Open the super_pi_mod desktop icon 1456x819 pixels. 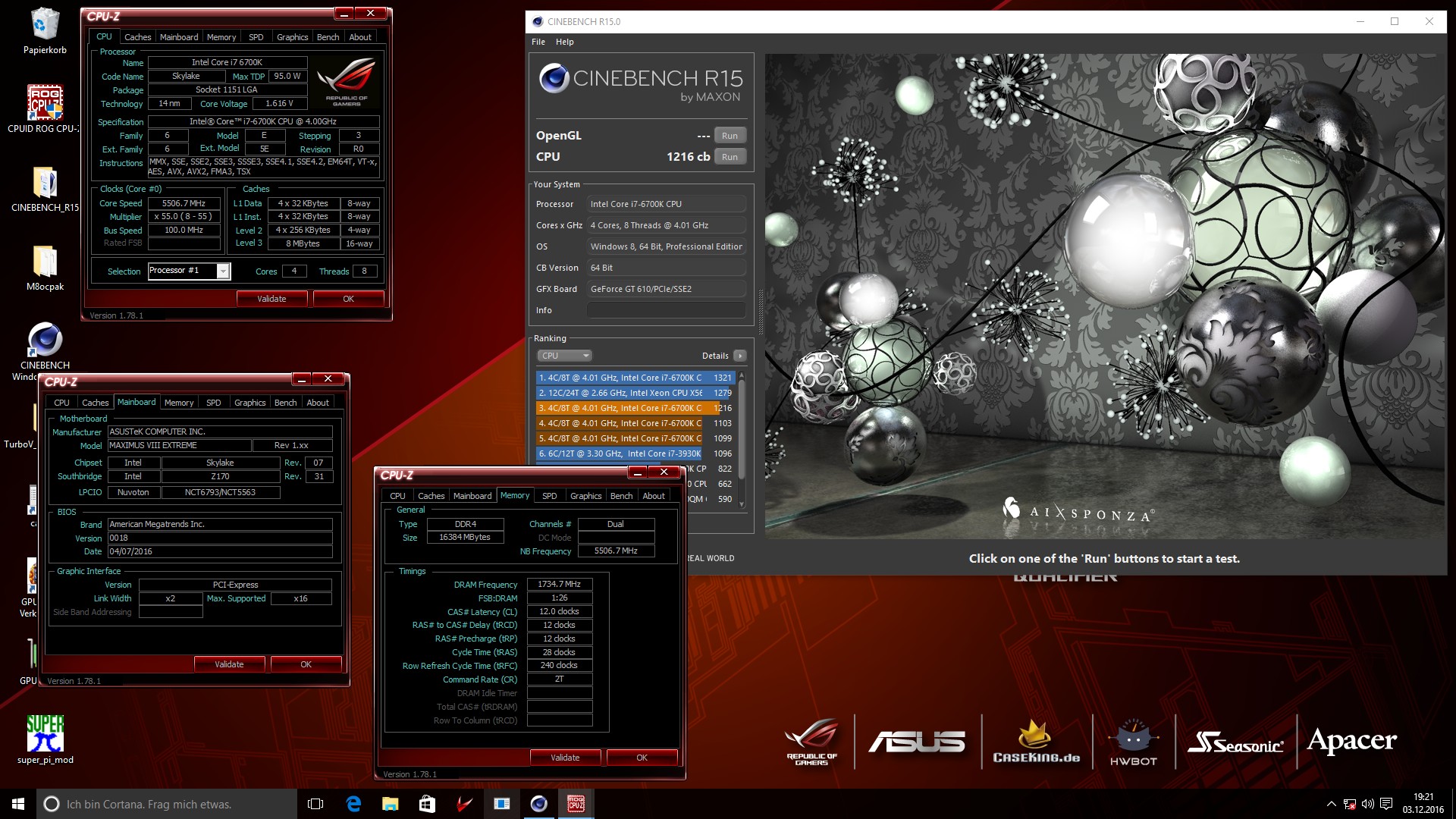point(45,739)
